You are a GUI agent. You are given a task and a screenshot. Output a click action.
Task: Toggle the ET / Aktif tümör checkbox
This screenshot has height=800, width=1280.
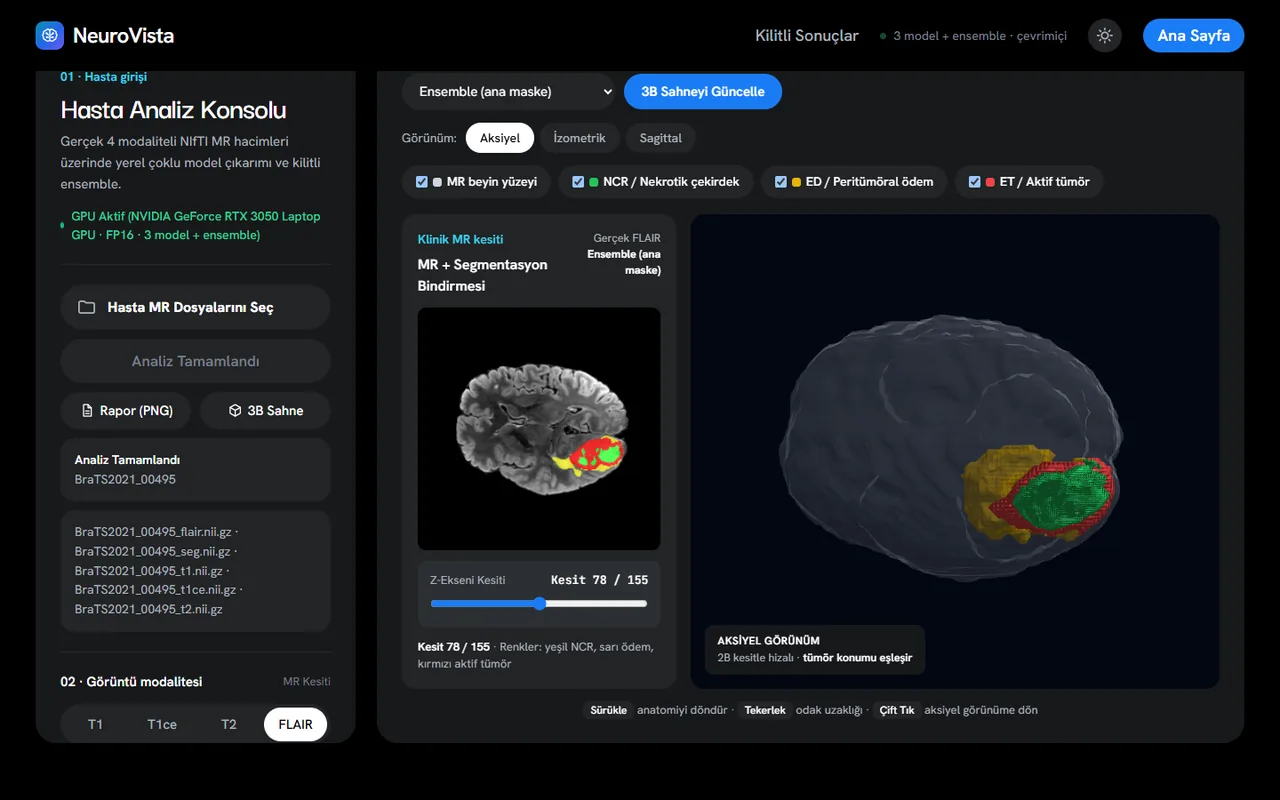974,182
